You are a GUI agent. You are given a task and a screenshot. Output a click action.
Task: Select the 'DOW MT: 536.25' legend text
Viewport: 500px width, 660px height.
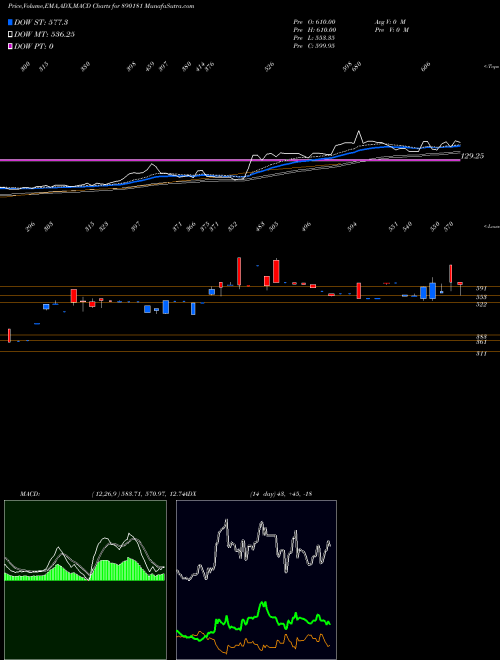[x=44, y=34]
